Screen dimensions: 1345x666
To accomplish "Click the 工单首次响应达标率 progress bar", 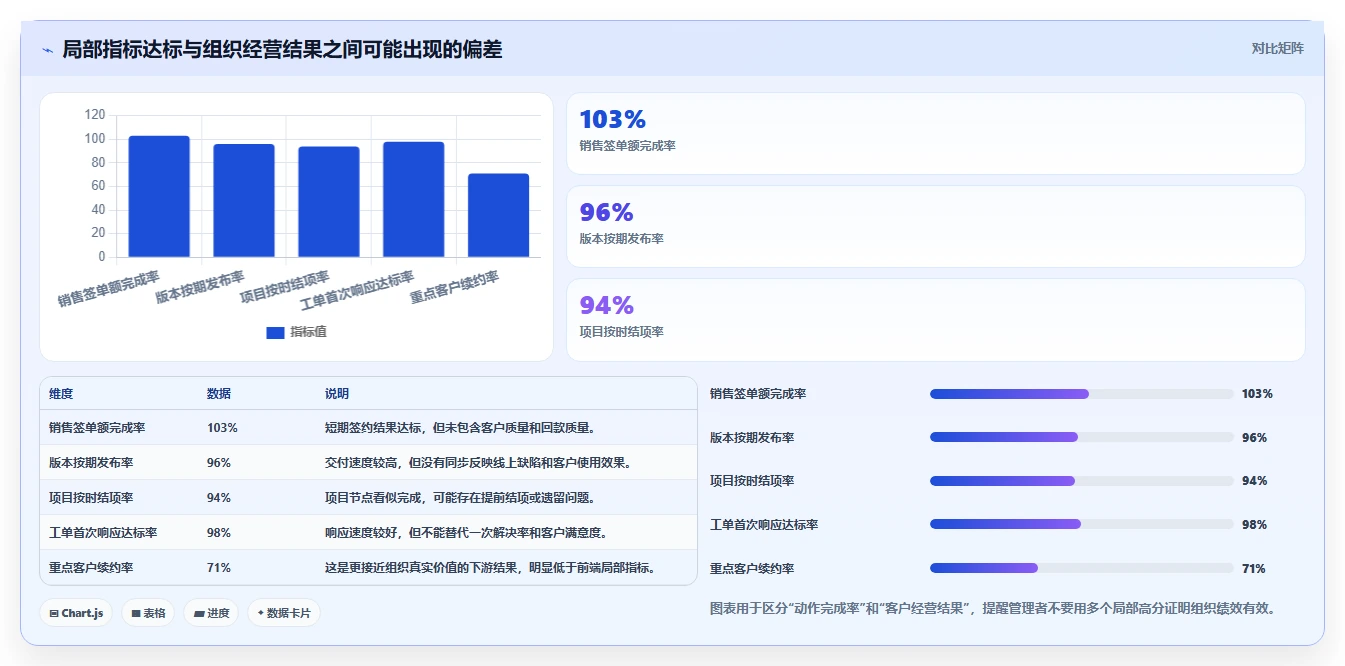I will click(x=1082, y=524).
